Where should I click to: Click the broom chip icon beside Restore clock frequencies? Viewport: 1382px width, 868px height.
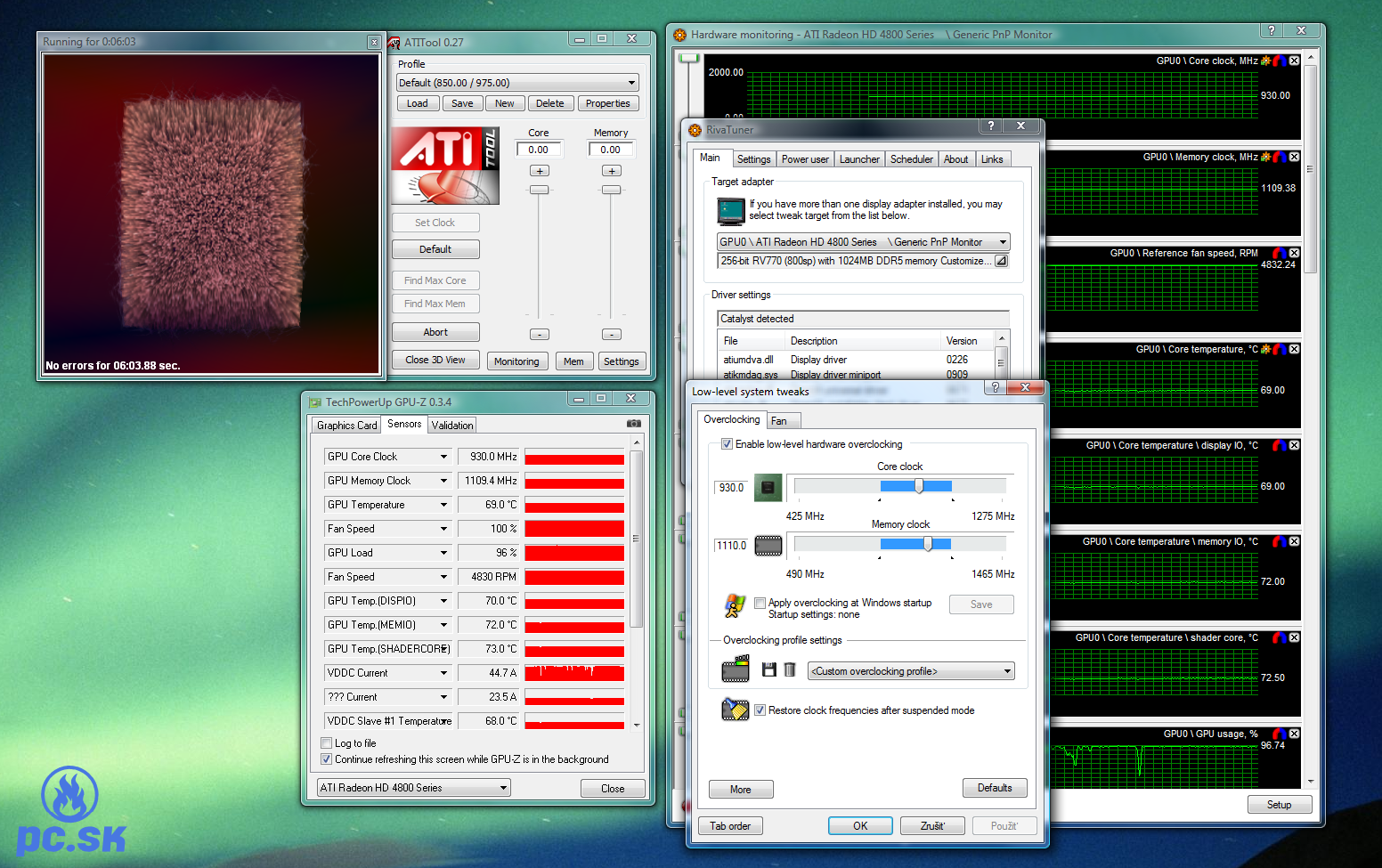tap(735, 710)
